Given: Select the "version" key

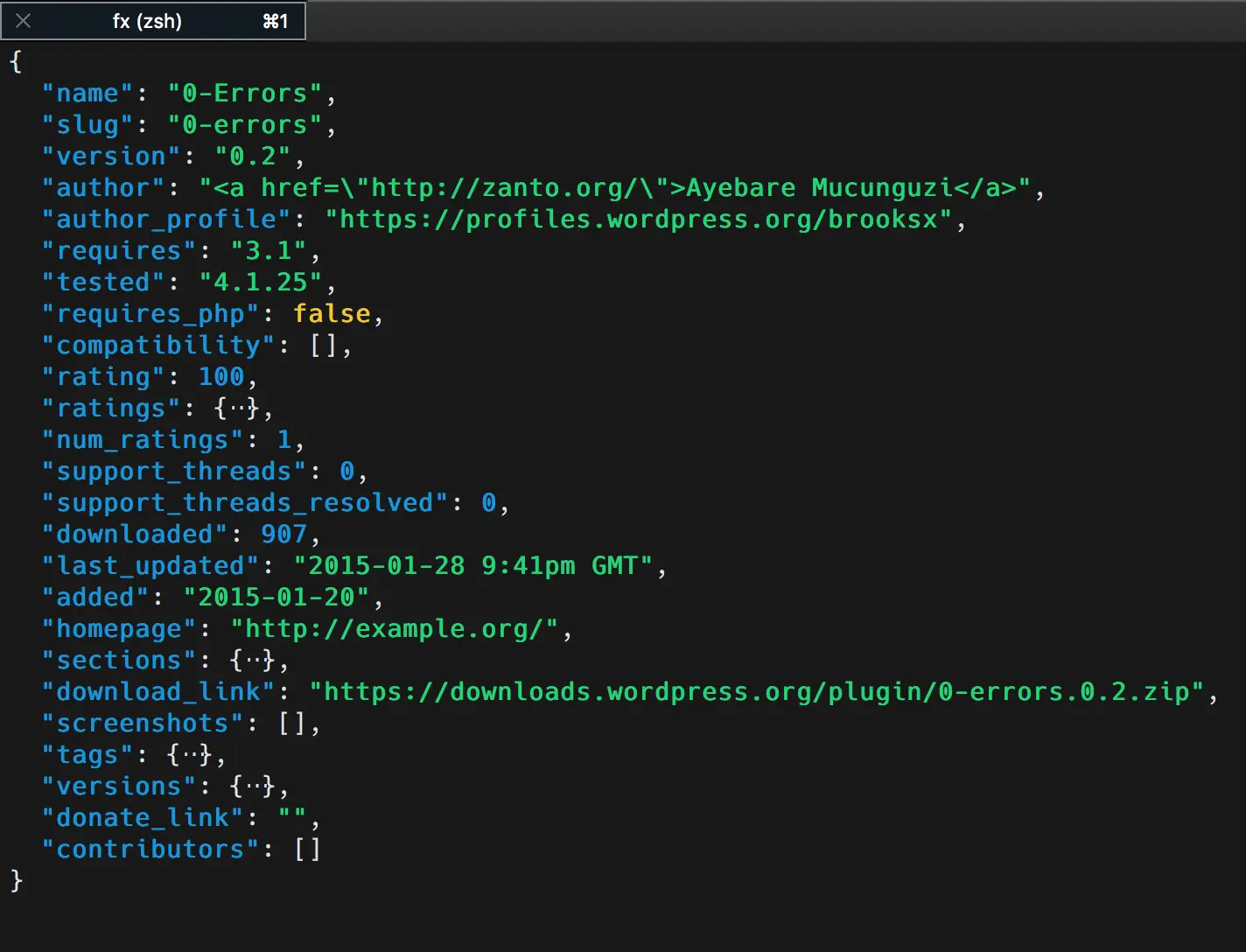Looking at the screenshot, I should coord(111,157).
